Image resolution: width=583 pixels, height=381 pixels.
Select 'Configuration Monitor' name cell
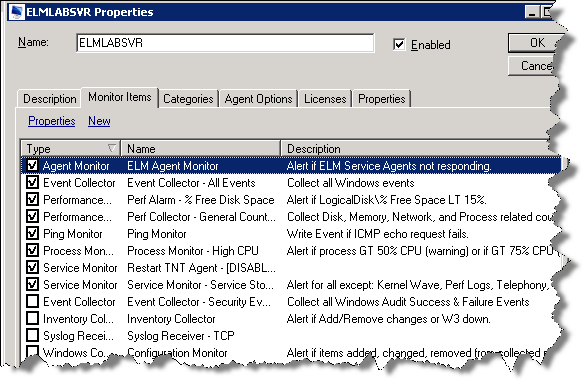click(177, 353)
